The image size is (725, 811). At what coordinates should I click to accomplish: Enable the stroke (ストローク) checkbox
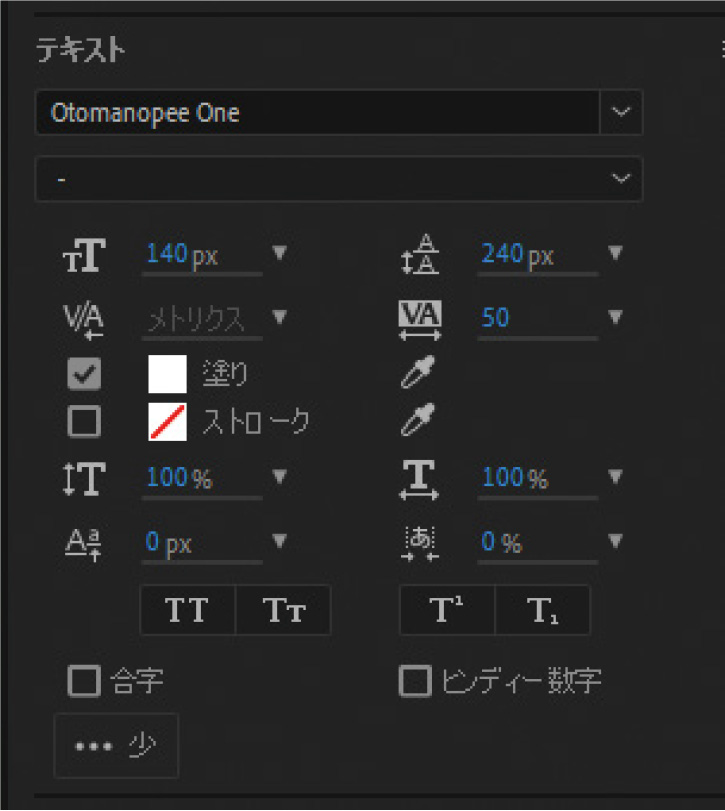tap(84, 421)
